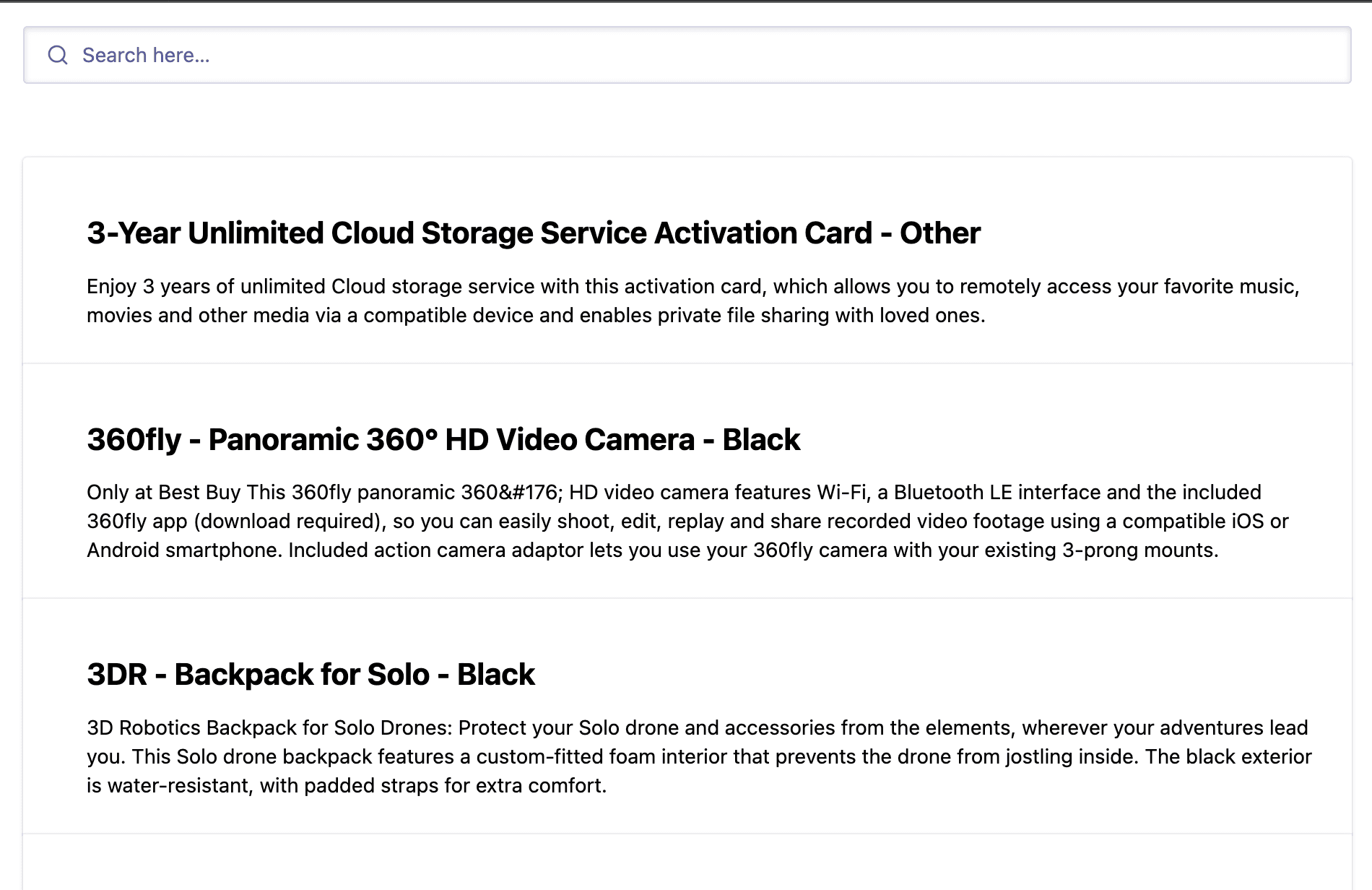Open the 3DR Backpack for Solo title
The image size is (1372, 890).
point(311,675)
